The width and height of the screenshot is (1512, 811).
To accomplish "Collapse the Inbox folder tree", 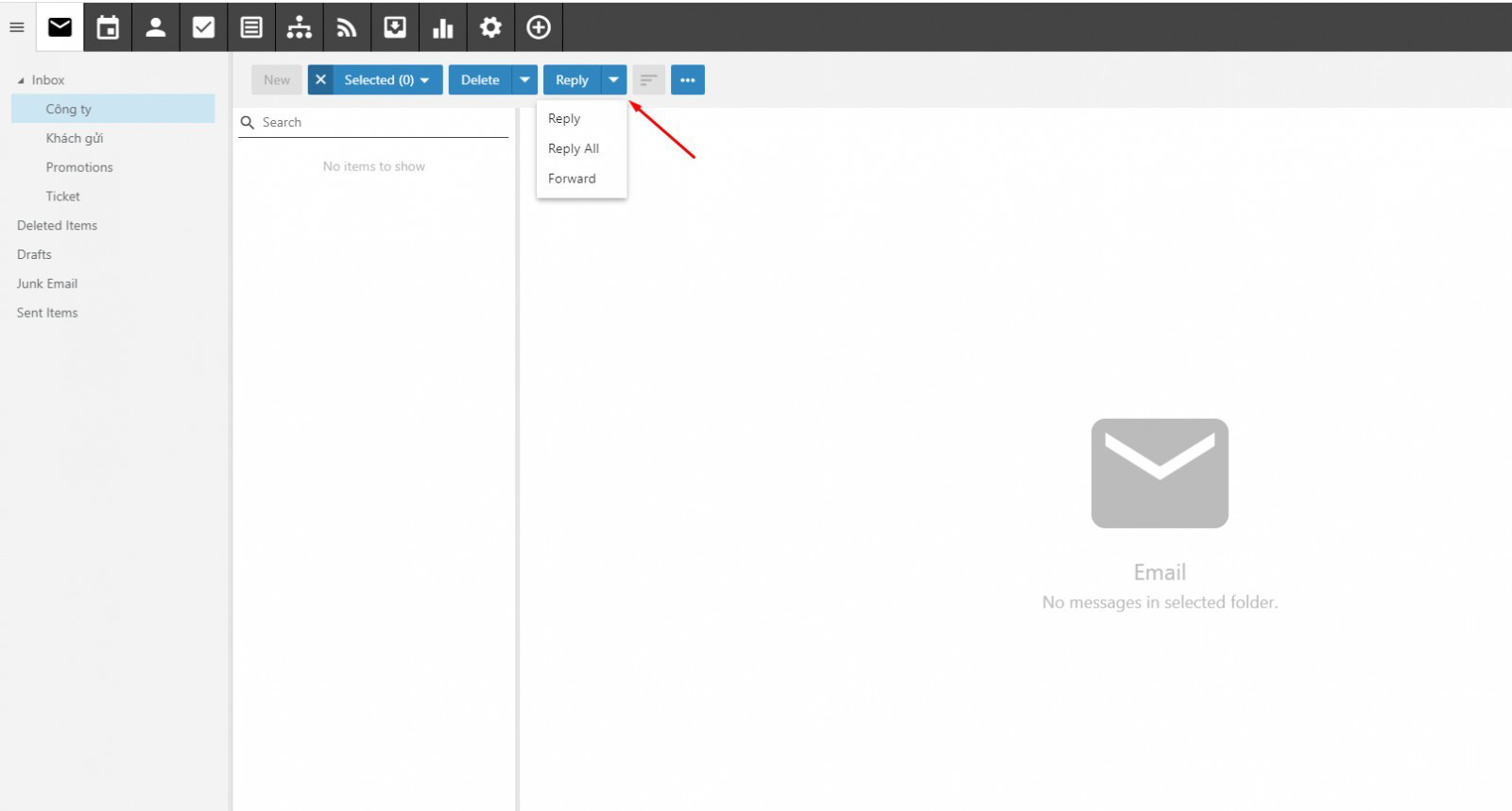I will tap(21, 81).
